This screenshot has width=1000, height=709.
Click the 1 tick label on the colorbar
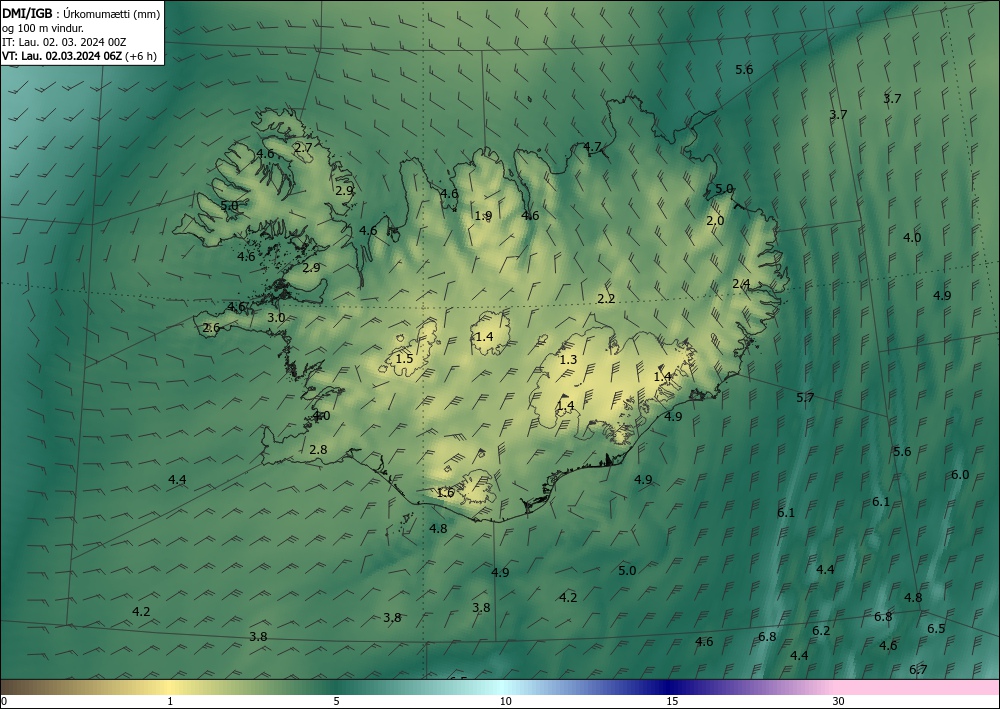pyautogui.click(x=170, y=702)
